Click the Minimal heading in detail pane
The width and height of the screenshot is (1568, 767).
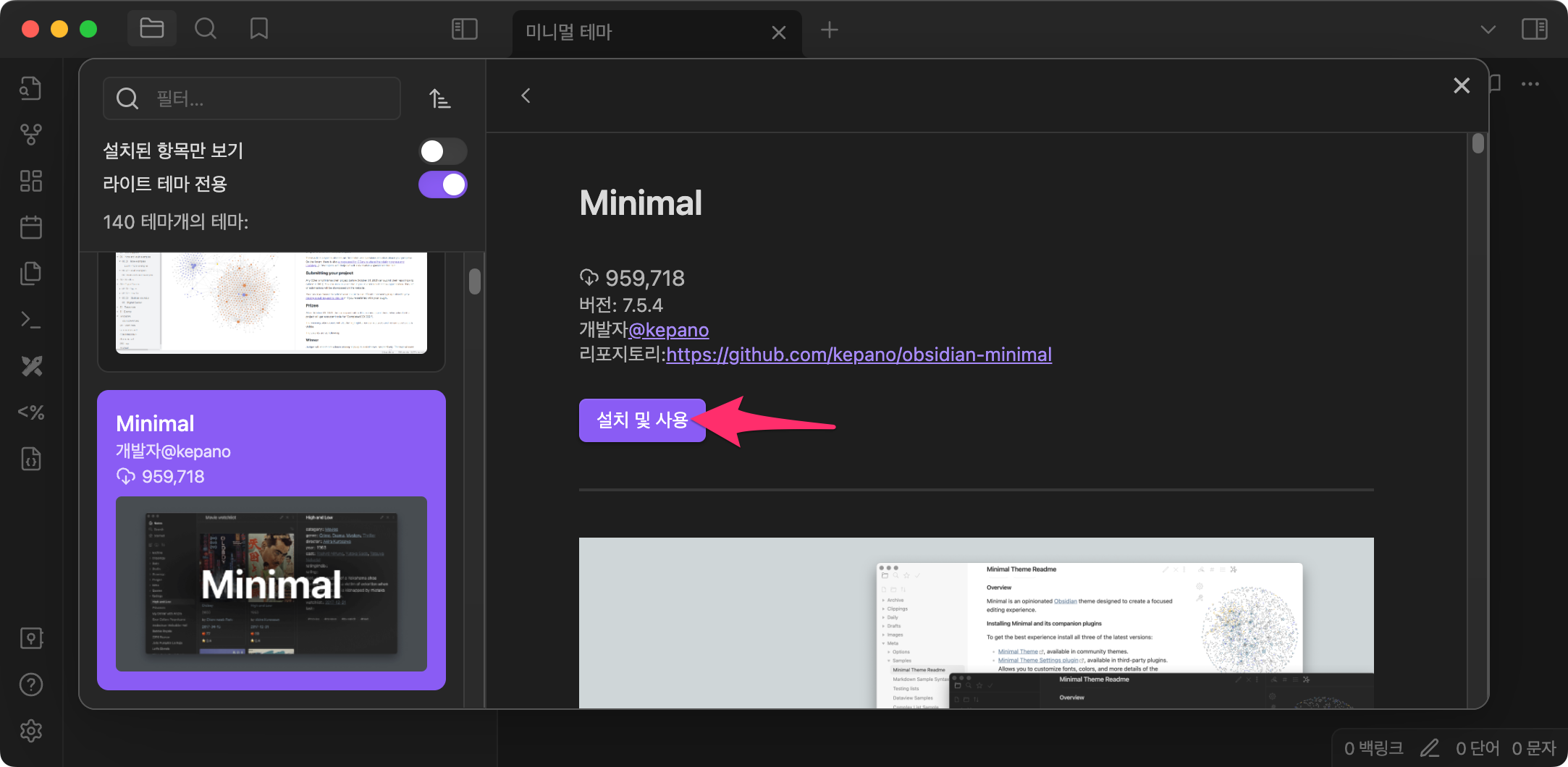(641, 203)
